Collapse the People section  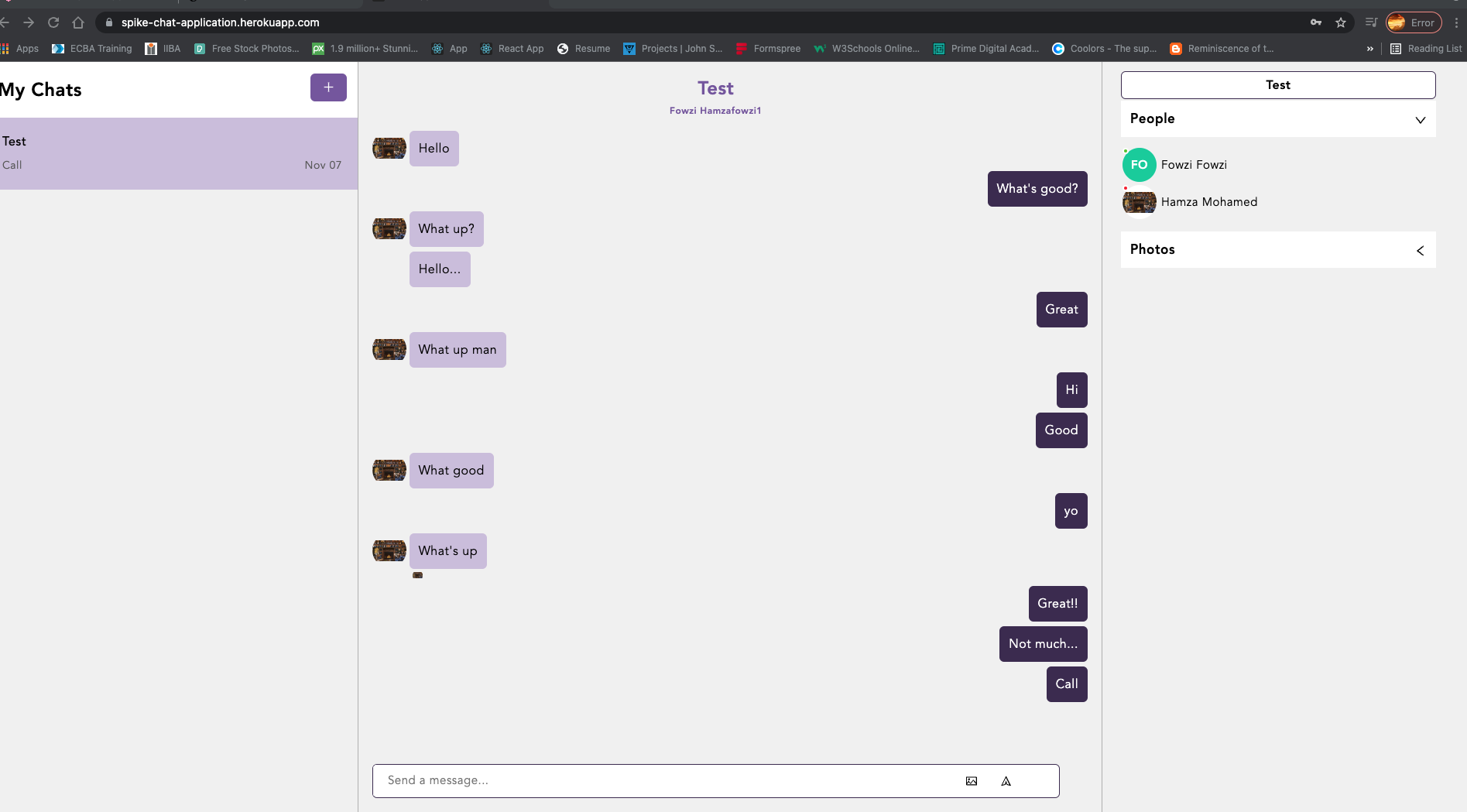(1421, 120)
